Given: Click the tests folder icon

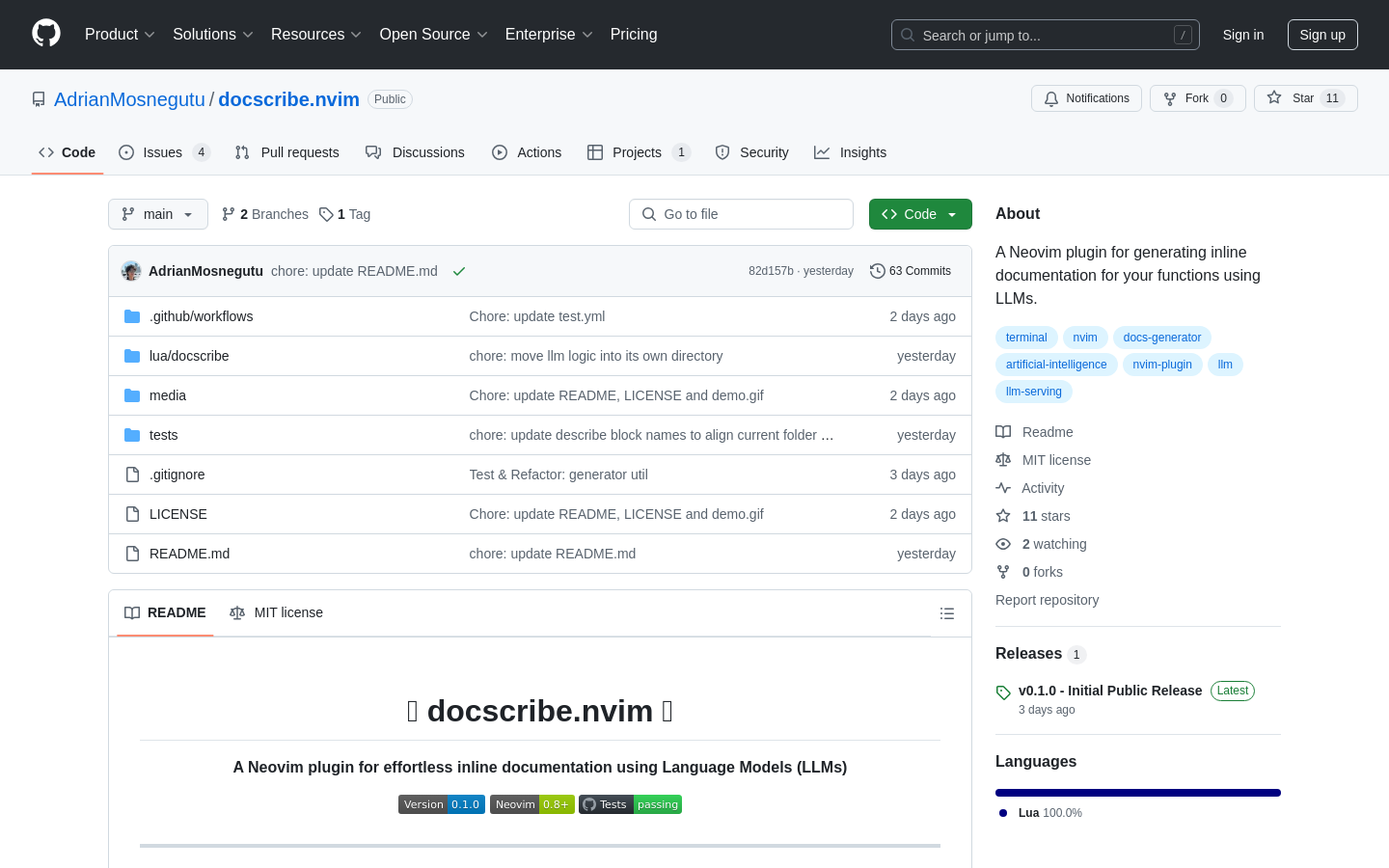Looking at the screenshot, I should (132, 435).
